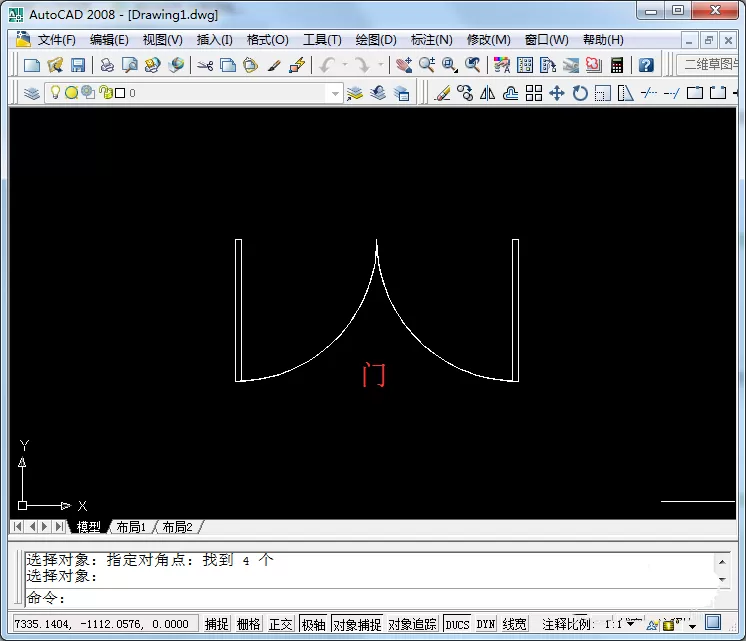Viewport: 746px width, 641px height.
Task: Open 绘图(D) menu
Action: pos(376,40)
